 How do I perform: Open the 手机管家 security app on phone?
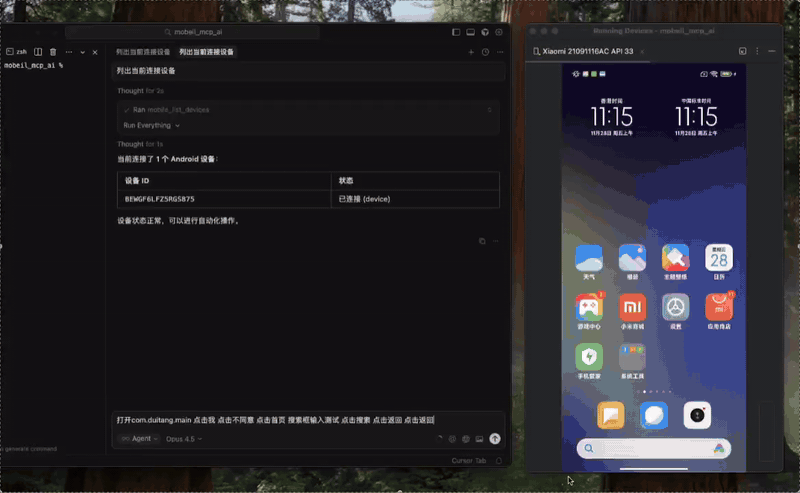(x=589, y=361)
